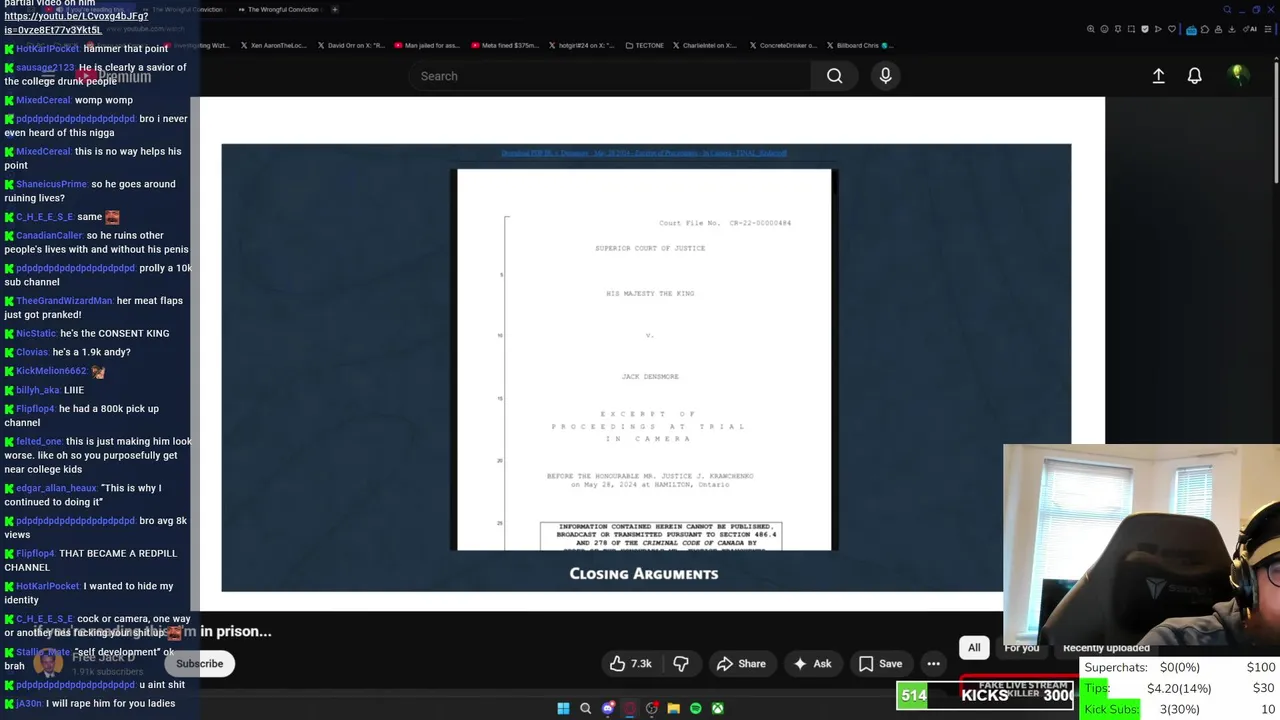
Task: Open the Xen AaronTheLoc bookmark
Action: [x=274, y=45]
